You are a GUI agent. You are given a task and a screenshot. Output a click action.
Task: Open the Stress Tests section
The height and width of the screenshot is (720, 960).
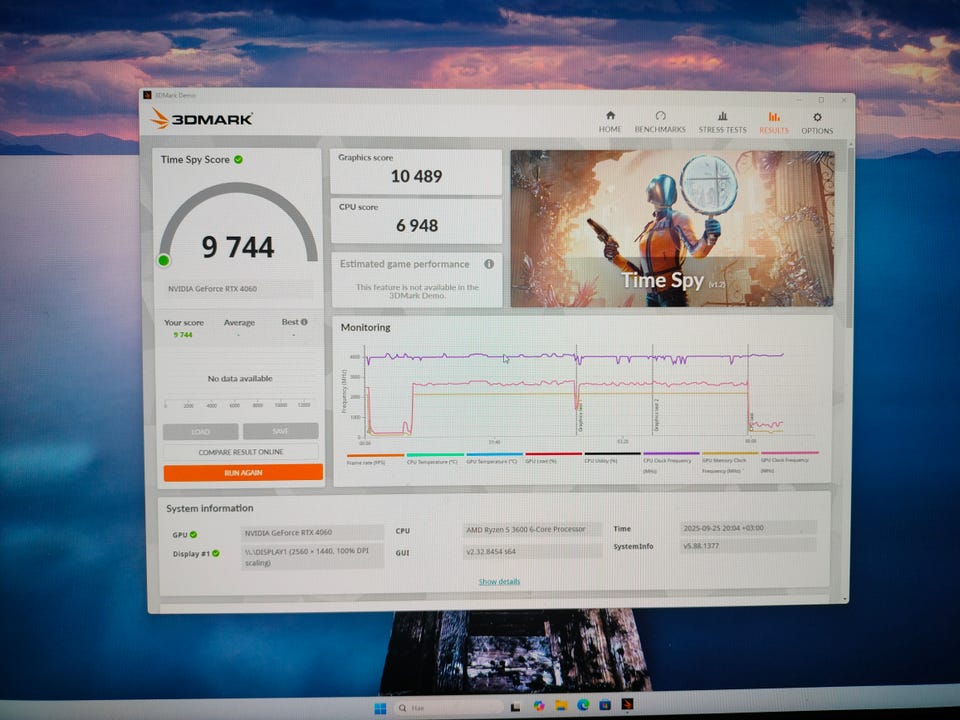[x=722, y=122]
